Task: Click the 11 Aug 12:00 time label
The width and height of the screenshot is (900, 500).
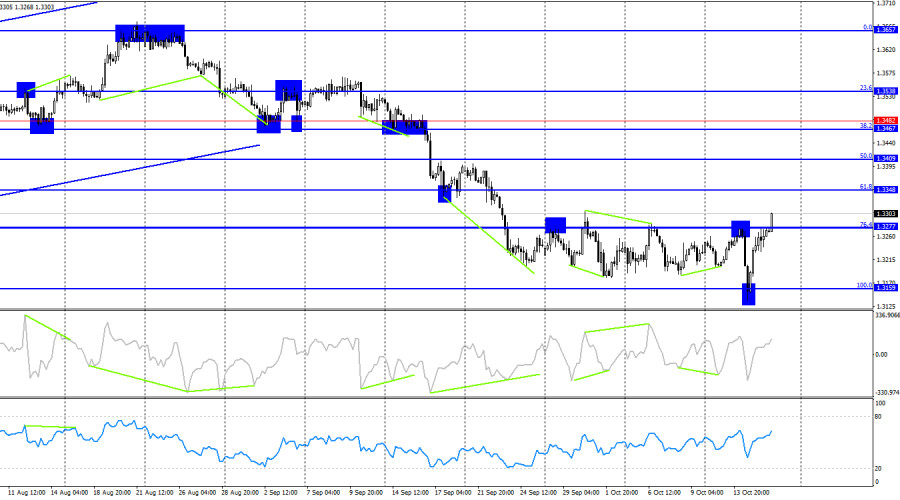Action: [27, 493]
